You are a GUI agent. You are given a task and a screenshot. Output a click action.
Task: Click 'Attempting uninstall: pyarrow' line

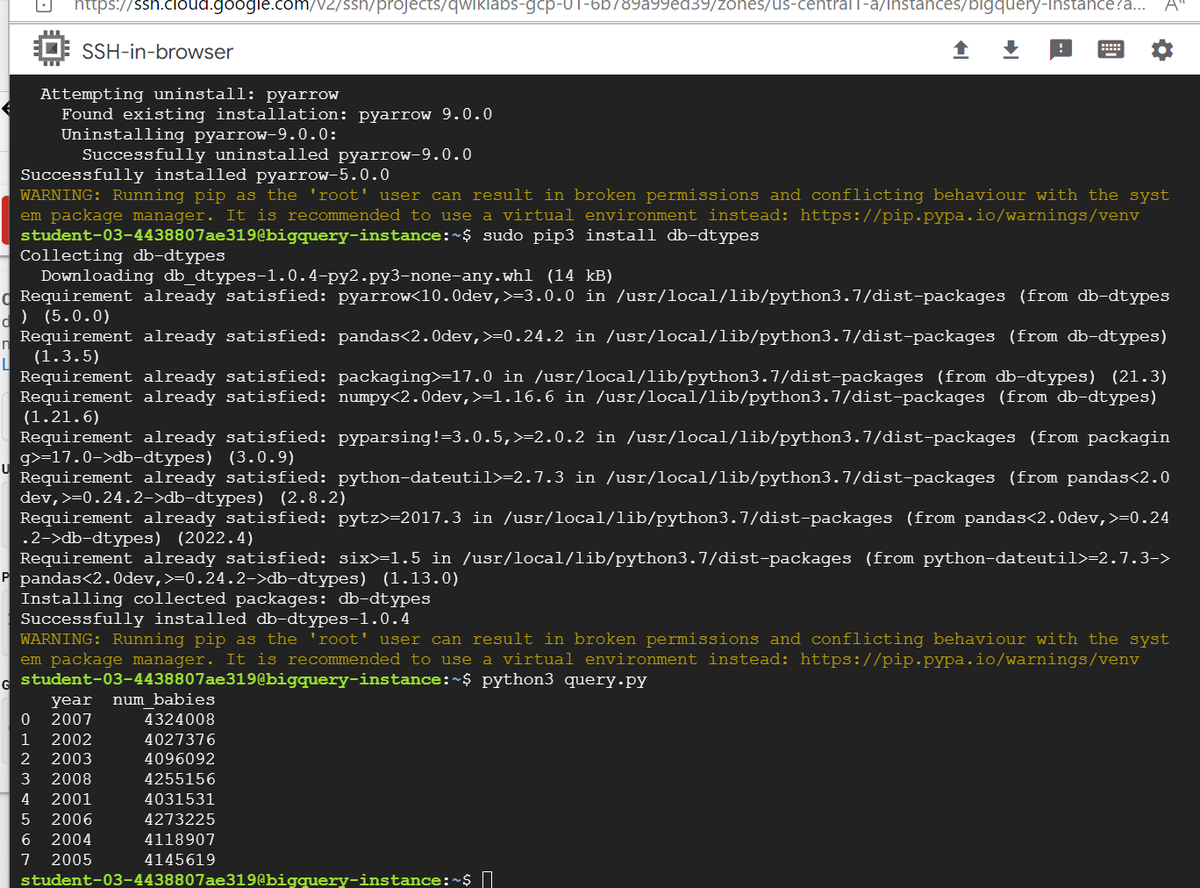(x=190, y=95)
